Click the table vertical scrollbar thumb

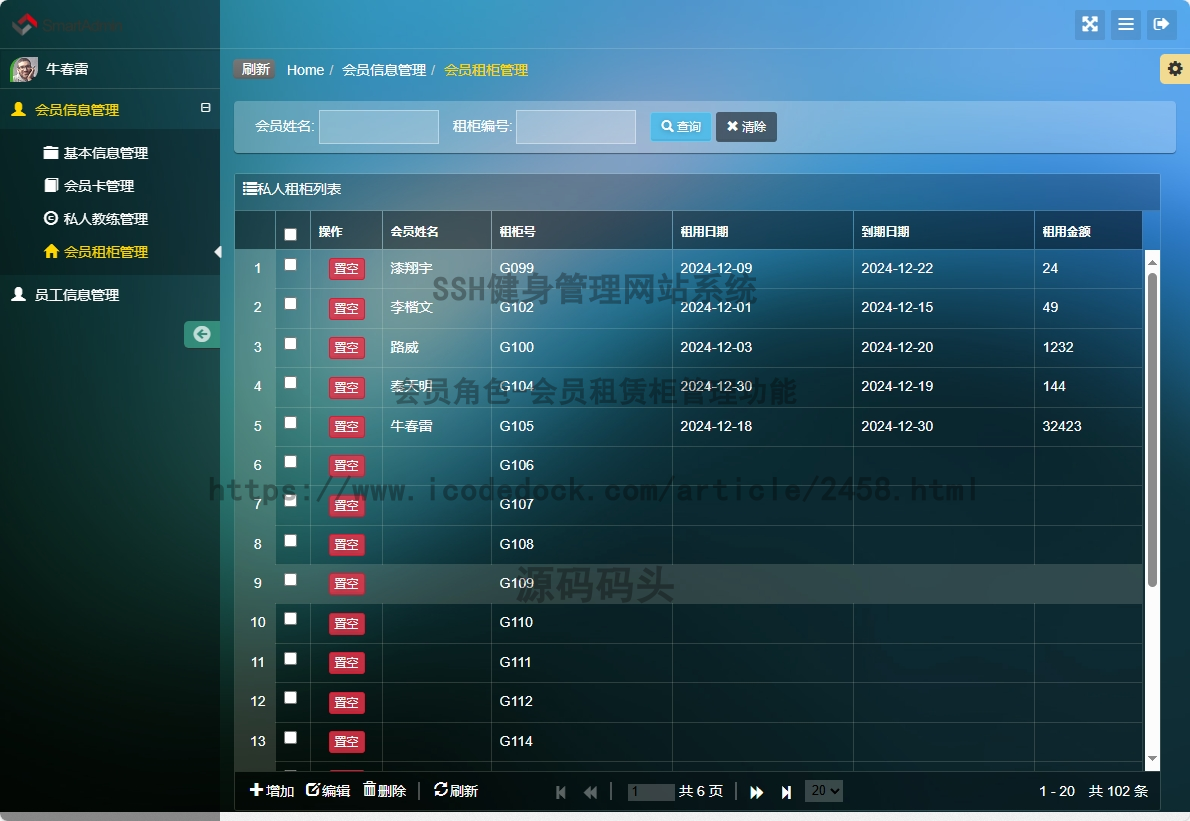tap(1152, 429)
